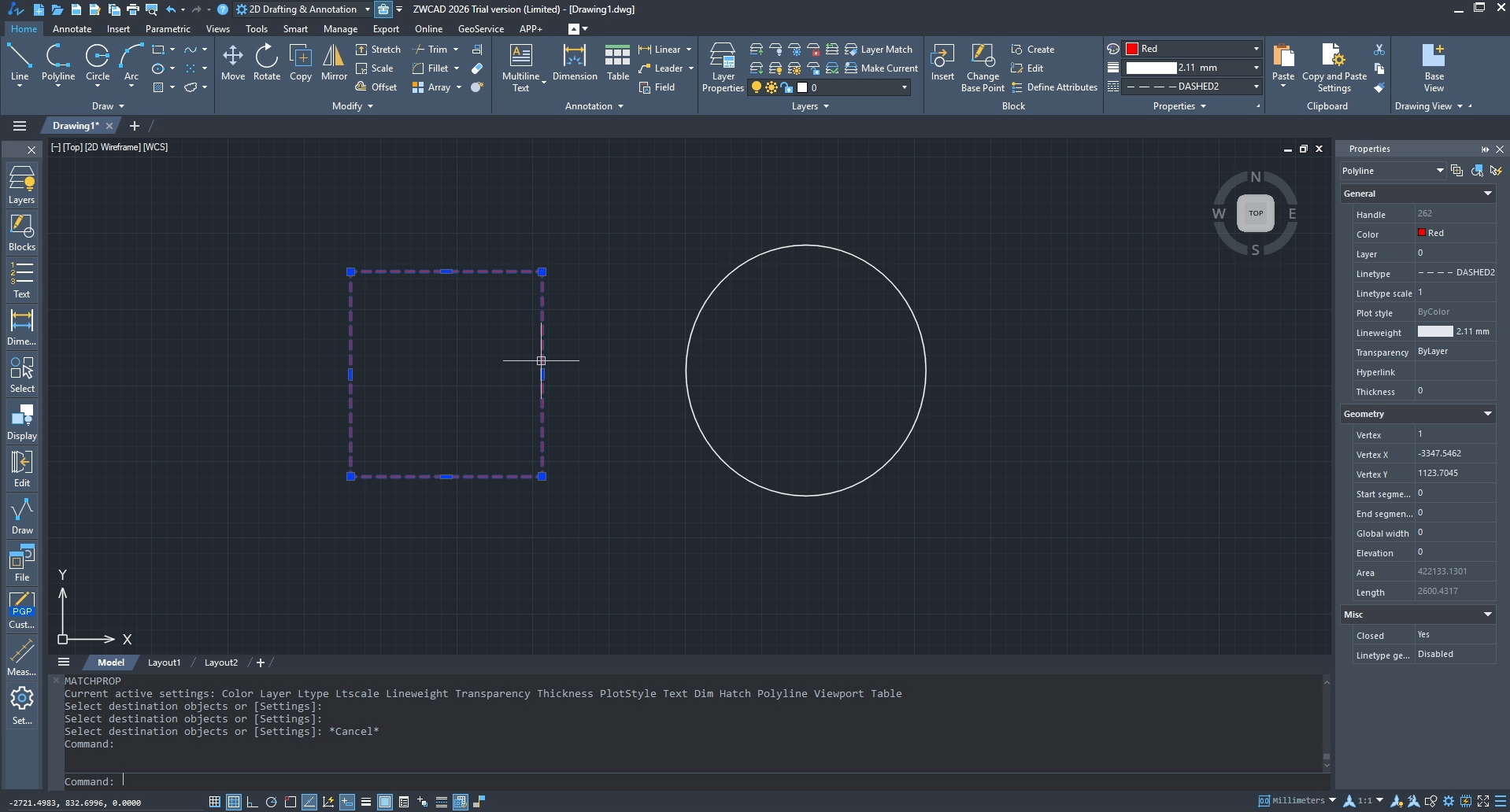Activate the Circle tool in ribbon
The height and width of the screenshot is (812, 1510).
pyautogui.click(x=98, y=61)
